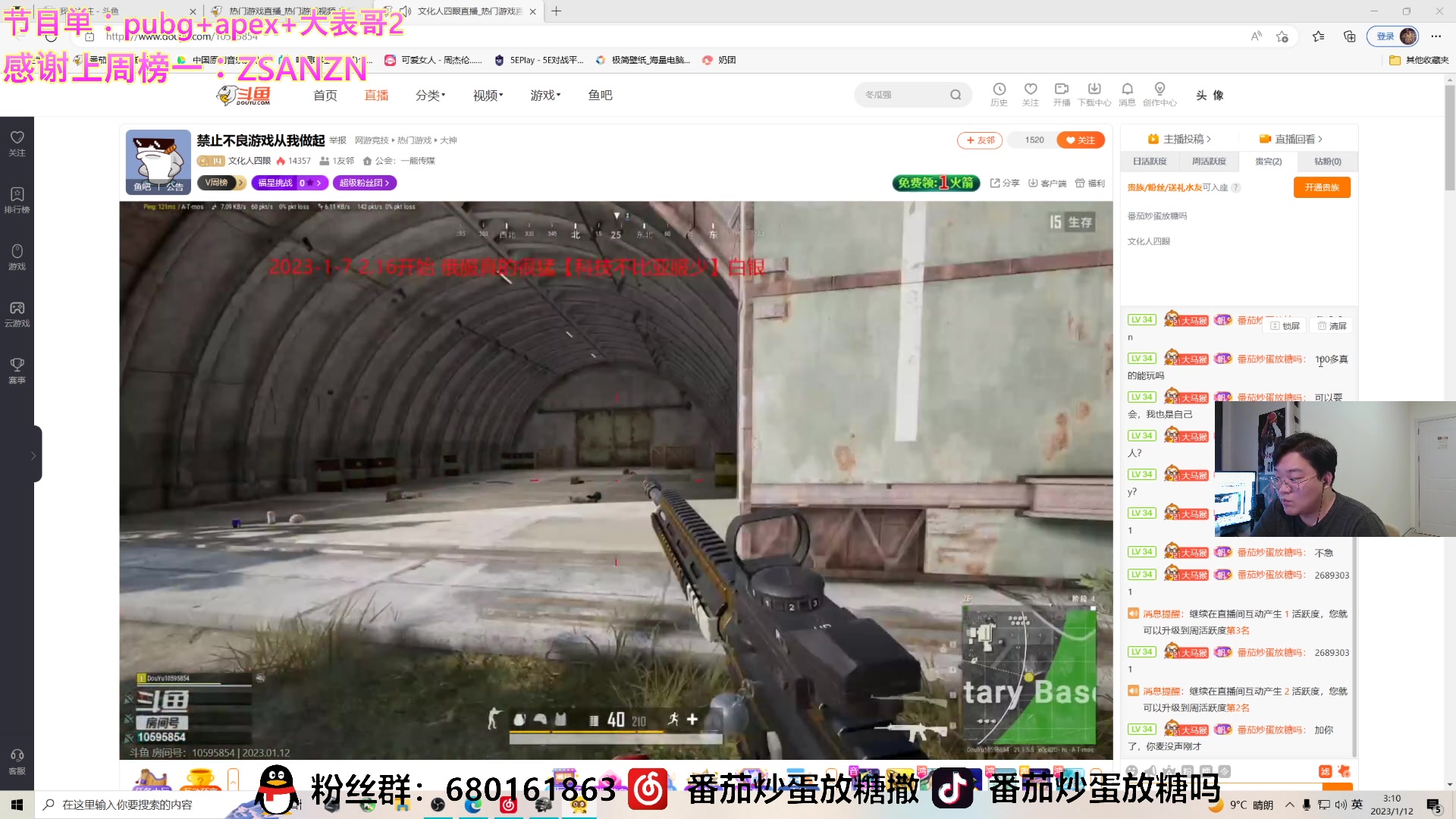This screenshot has height=819, width=1456.
Task: Click the orange 关注 follow button
Action: (1080, 140)
